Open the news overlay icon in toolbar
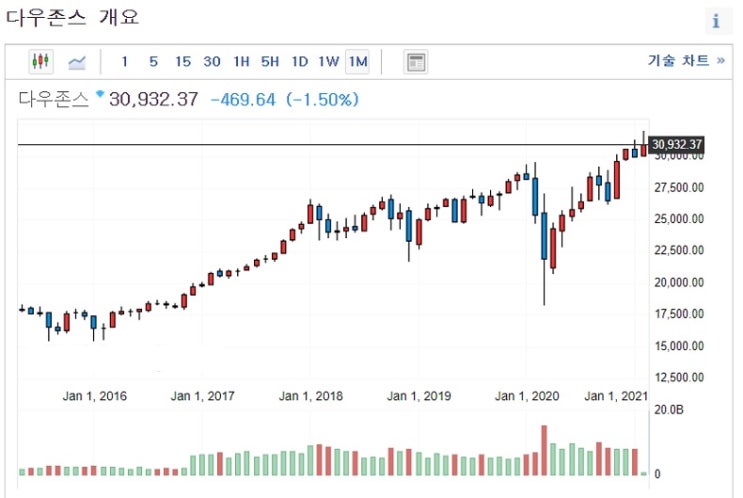The width and height of the screenshot is (743, 498). (x=415, y=62)
